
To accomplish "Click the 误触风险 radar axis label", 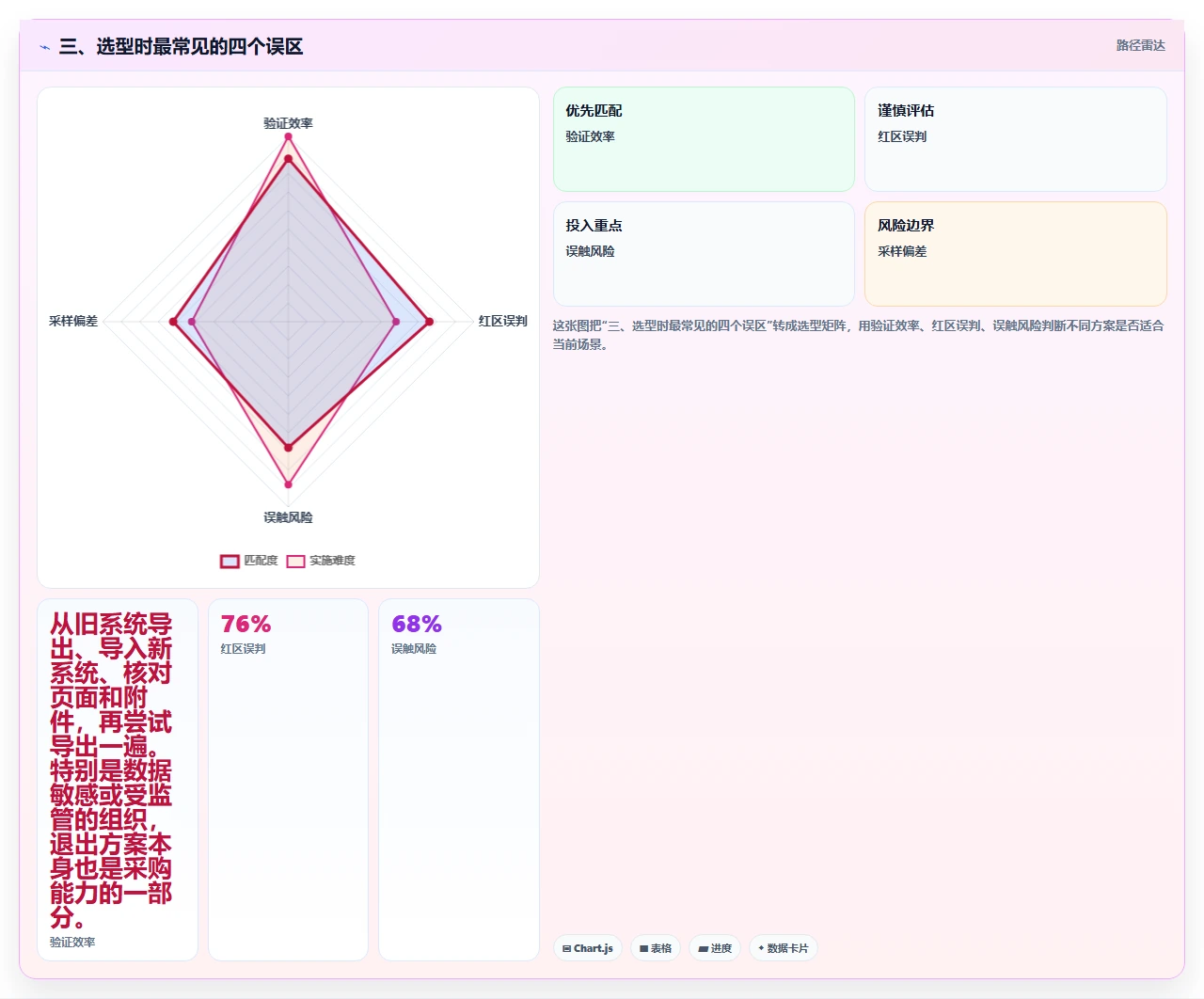I will pos(288,517).
